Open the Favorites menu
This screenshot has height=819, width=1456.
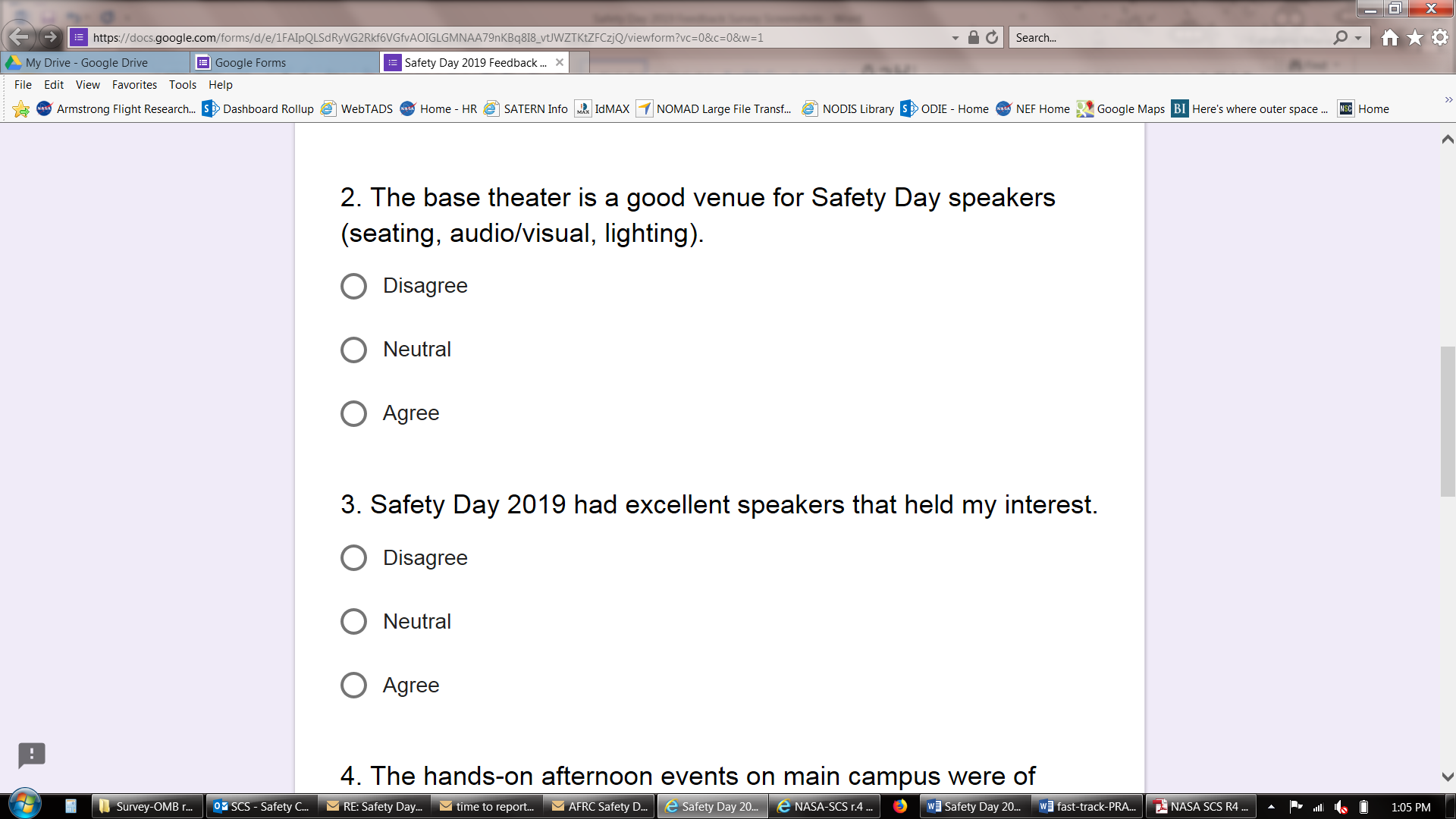coord(134,85)
